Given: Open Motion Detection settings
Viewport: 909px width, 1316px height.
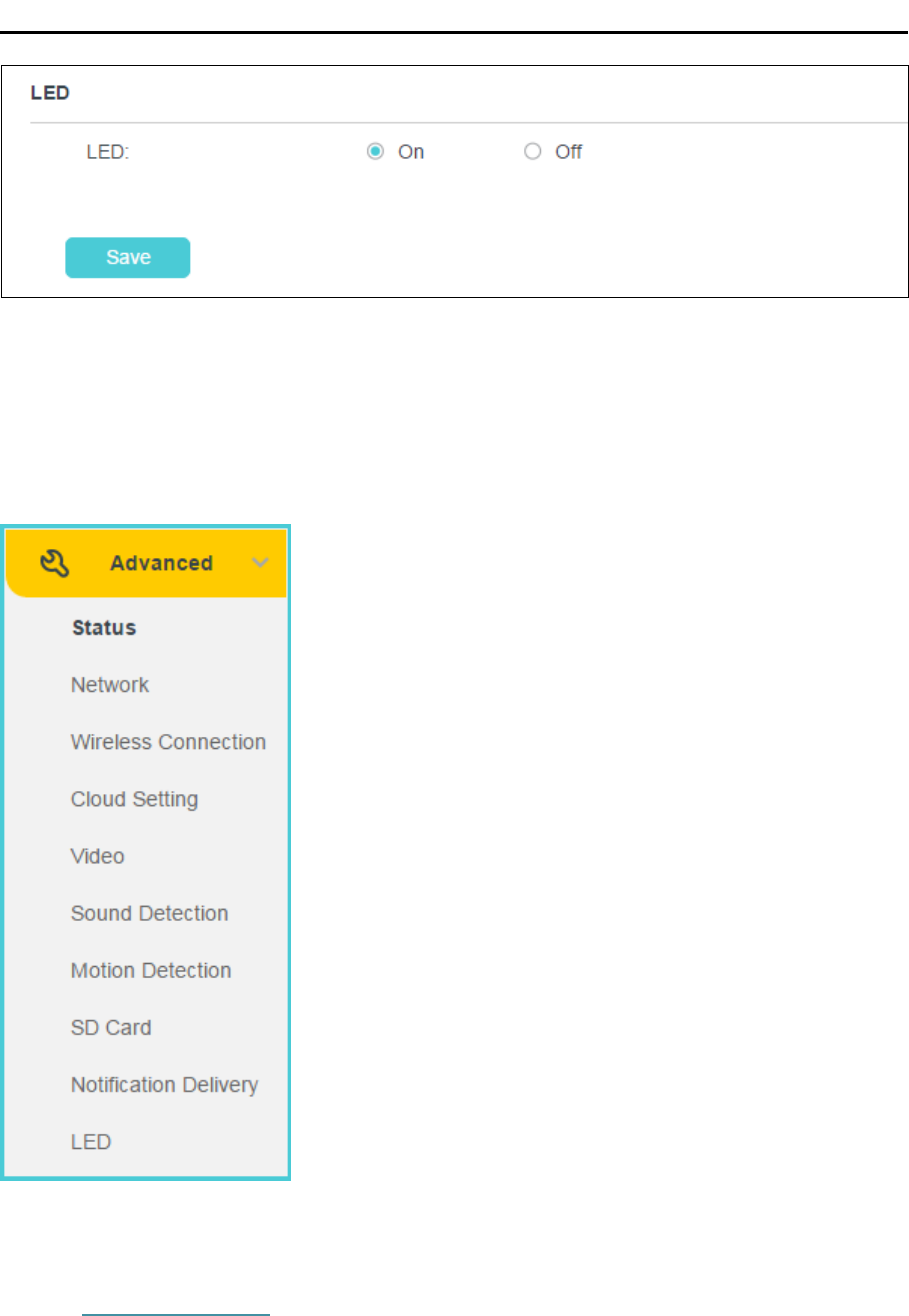Looking at the screenshot, I should click(151, 970).
